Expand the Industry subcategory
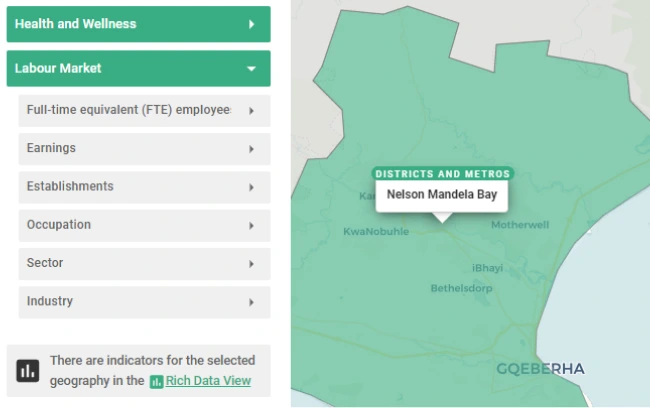Image resolution: width=650 pixels, height=408 pixels. tap(144, 302)
